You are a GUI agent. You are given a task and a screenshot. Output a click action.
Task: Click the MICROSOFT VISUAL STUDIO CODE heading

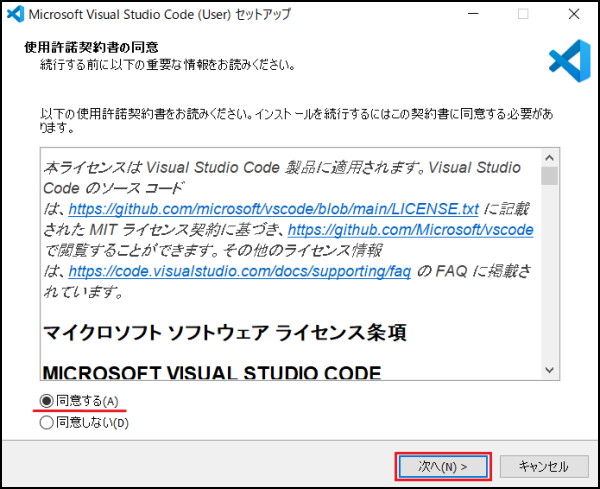212,372
